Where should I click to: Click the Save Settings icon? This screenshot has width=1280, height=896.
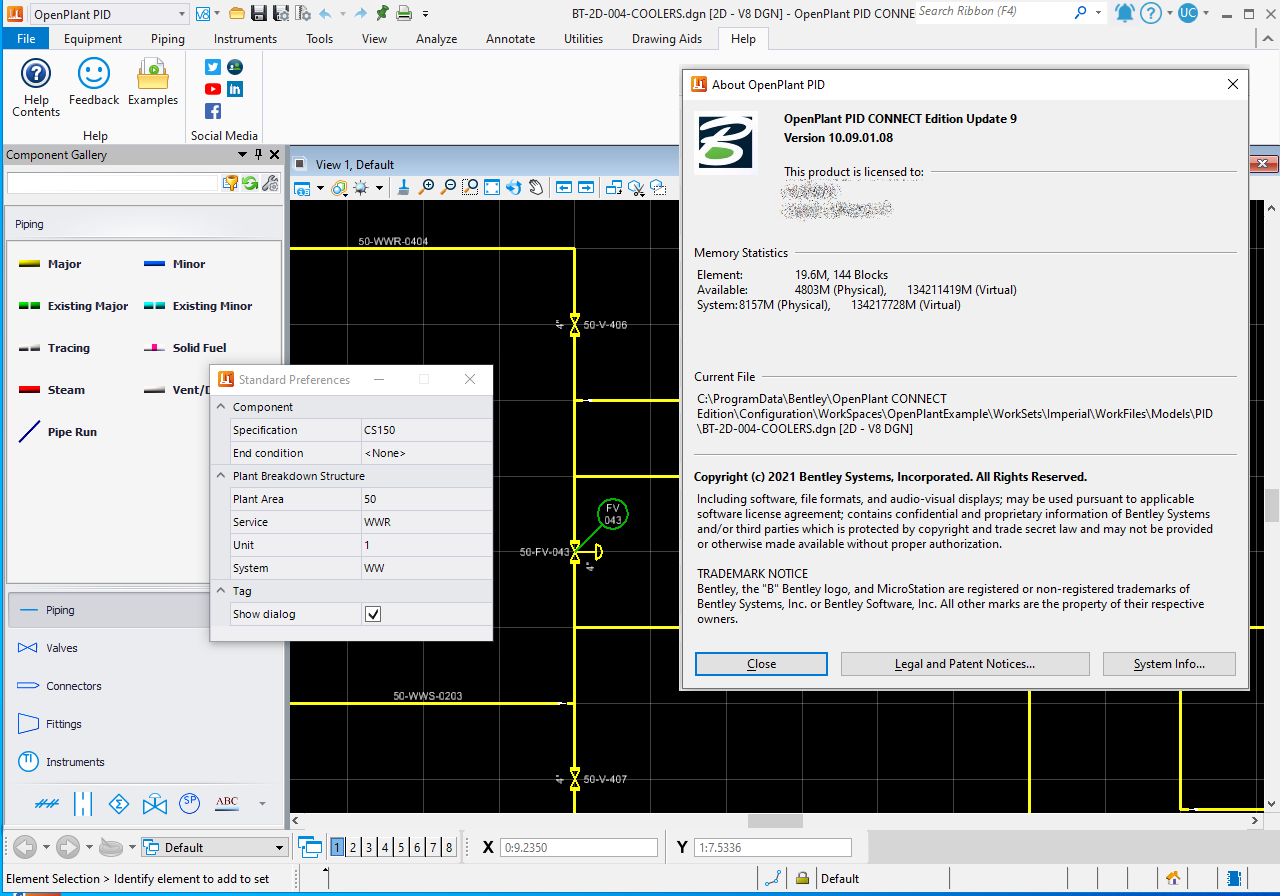pyautogui.click(x=281, y=13)
